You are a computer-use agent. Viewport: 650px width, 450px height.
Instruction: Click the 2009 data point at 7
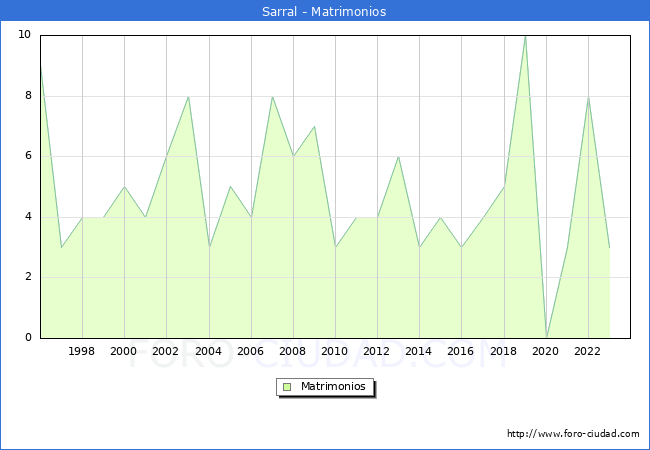pyautogui.click(x=315, y=126)
